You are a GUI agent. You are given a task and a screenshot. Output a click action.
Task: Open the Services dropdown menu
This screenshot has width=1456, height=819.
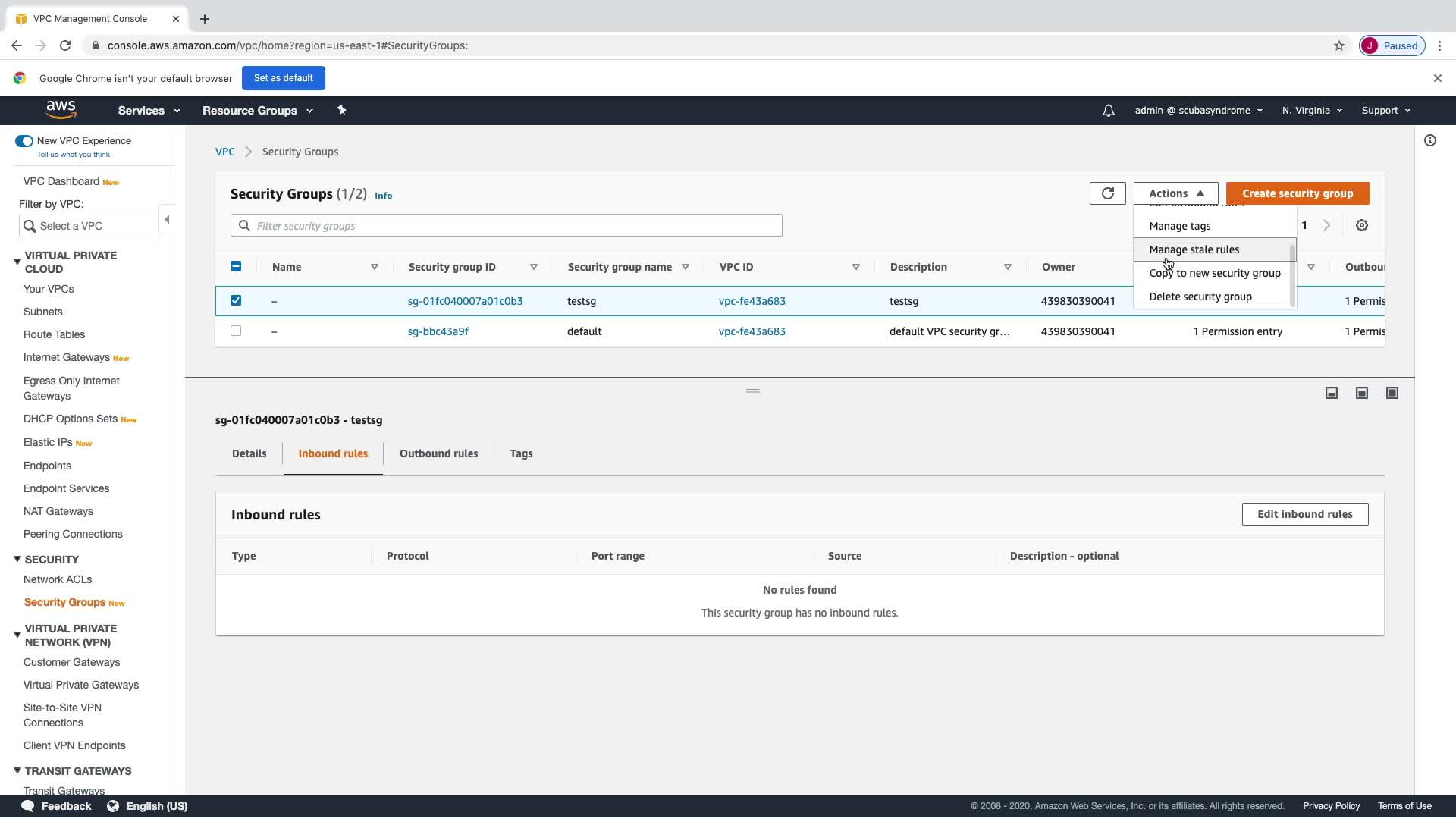pos(149,111)
